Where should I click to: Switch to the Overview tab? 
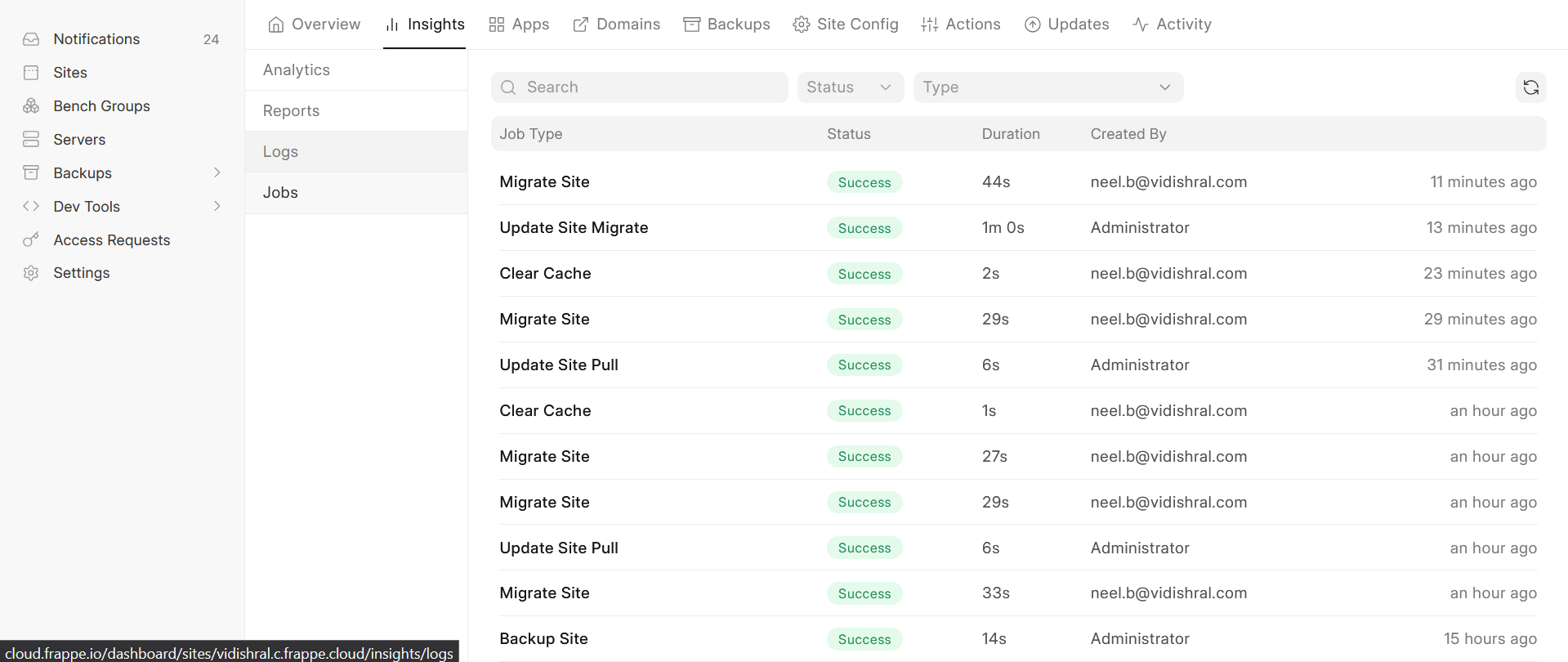point(315,25)
